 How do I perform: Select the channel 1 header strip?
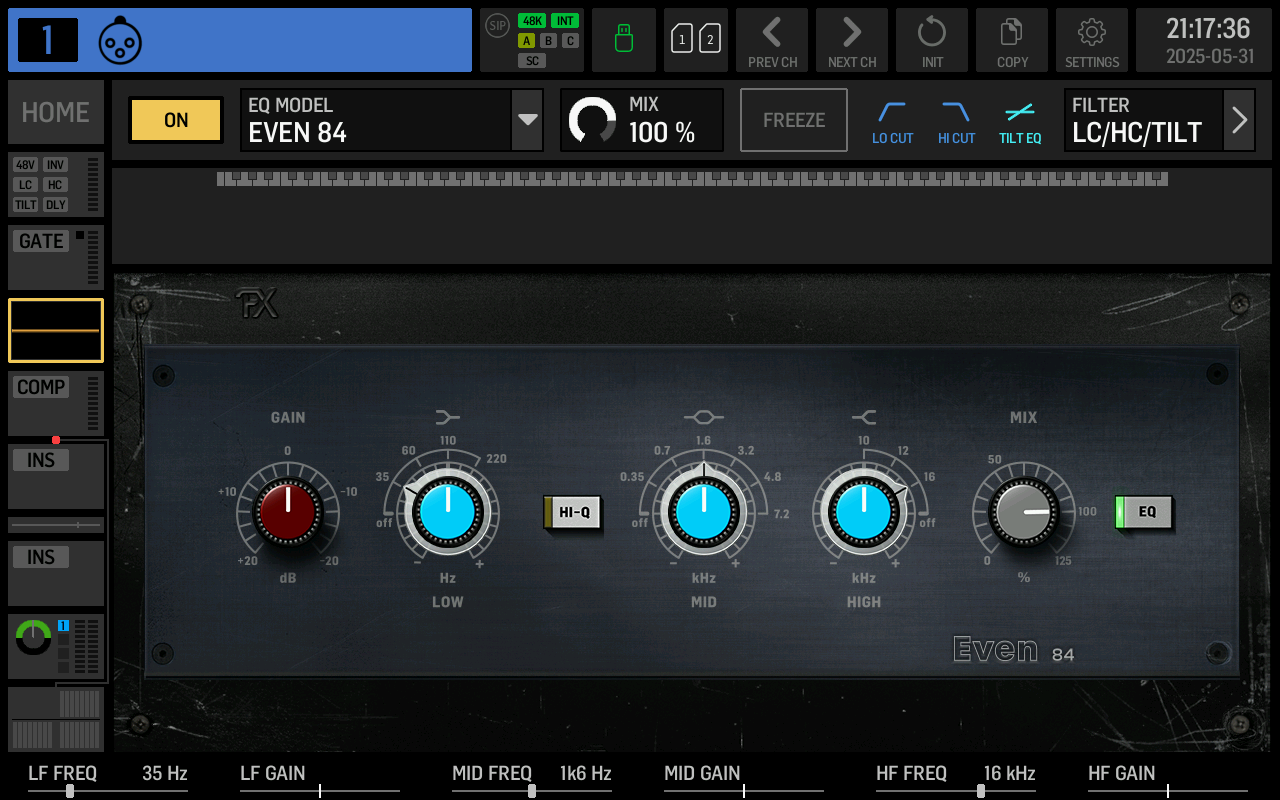pos(240,40)
